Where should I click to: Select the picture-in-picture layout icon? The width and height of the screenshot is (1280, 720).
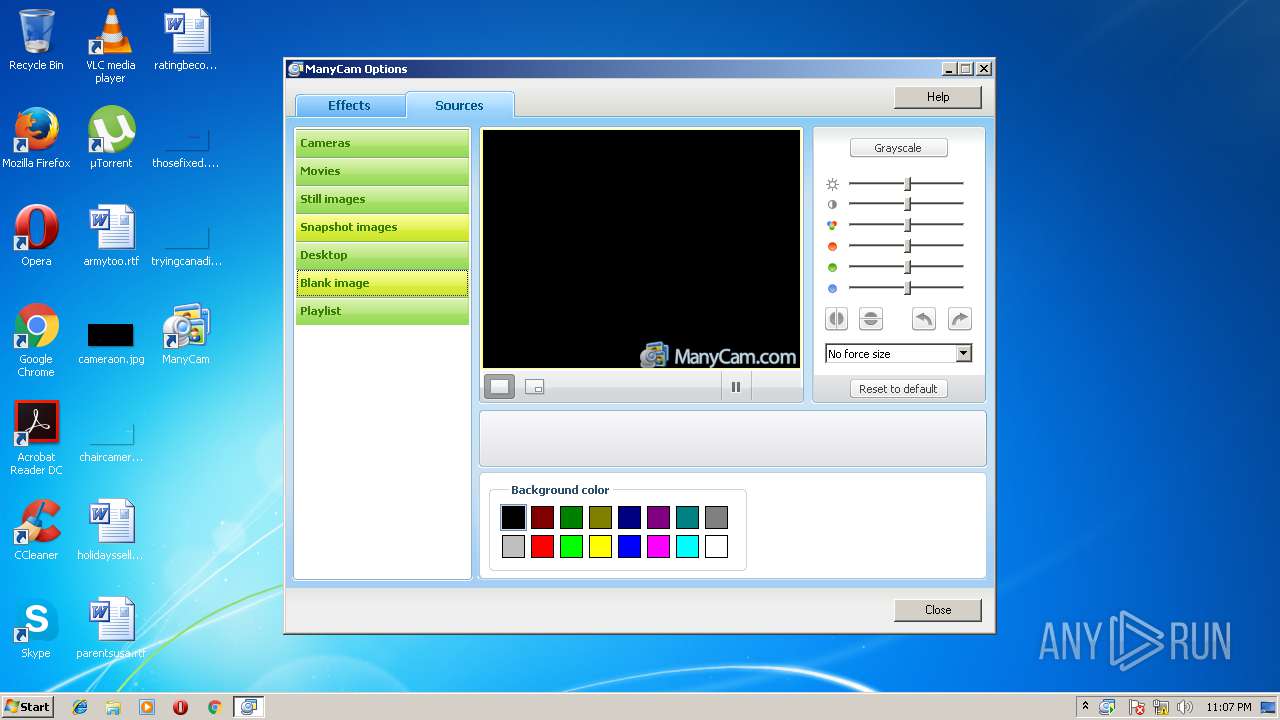tap(535, 387)
